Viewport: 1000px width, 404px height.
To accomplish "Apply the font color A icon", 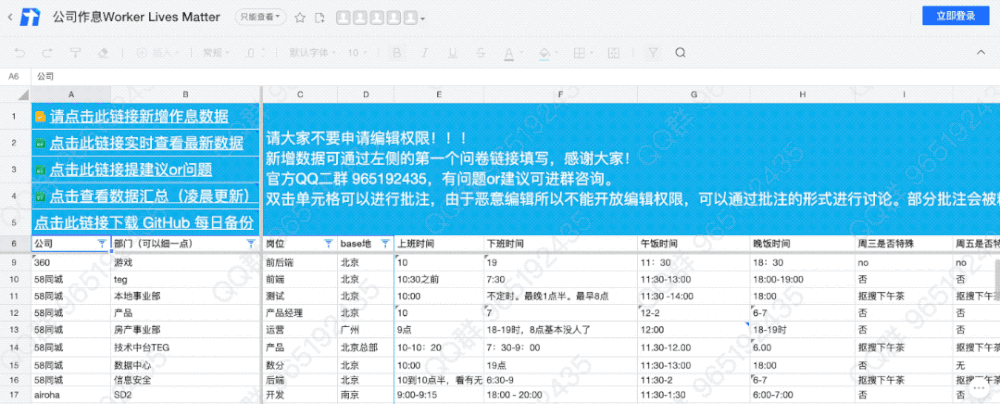I will [508, 52].
